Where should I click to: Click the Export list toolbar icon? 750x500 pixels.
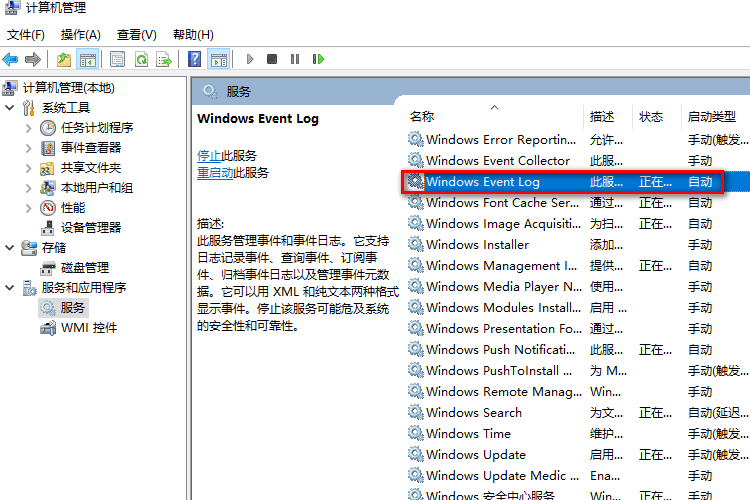point(164,59)
